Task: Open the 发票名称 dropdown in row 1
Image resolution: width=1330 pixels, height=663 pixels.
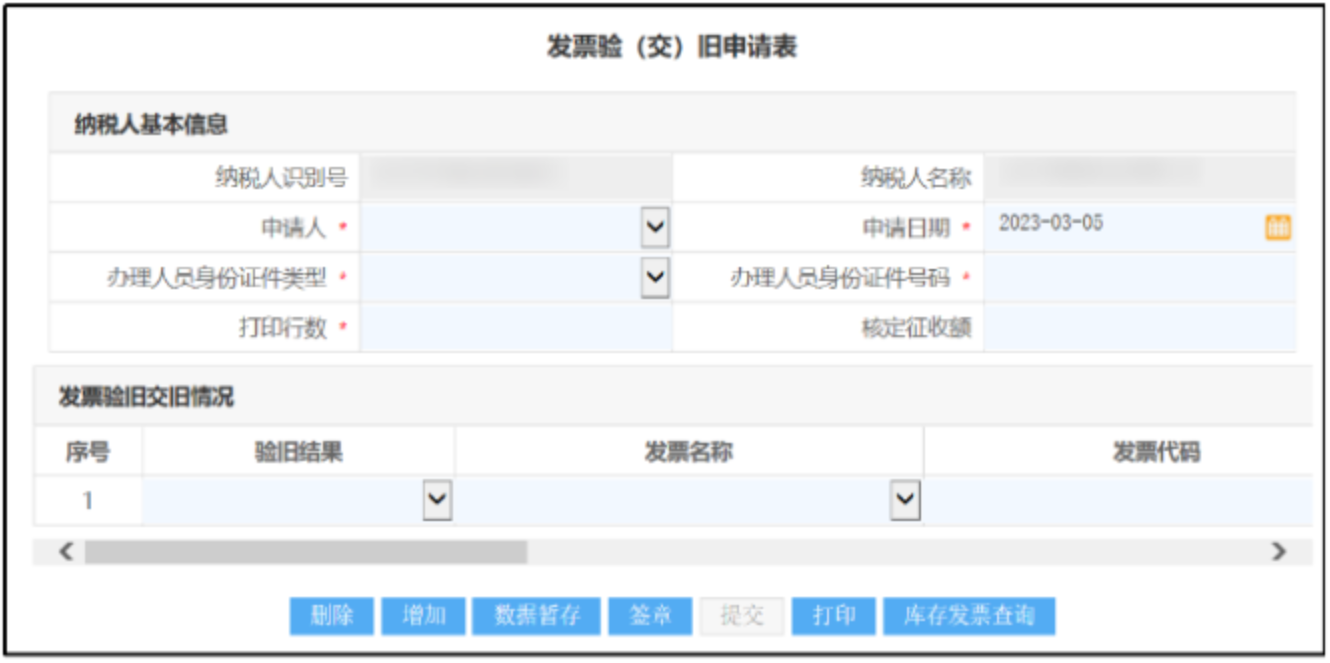Action: tap(904, 500)
